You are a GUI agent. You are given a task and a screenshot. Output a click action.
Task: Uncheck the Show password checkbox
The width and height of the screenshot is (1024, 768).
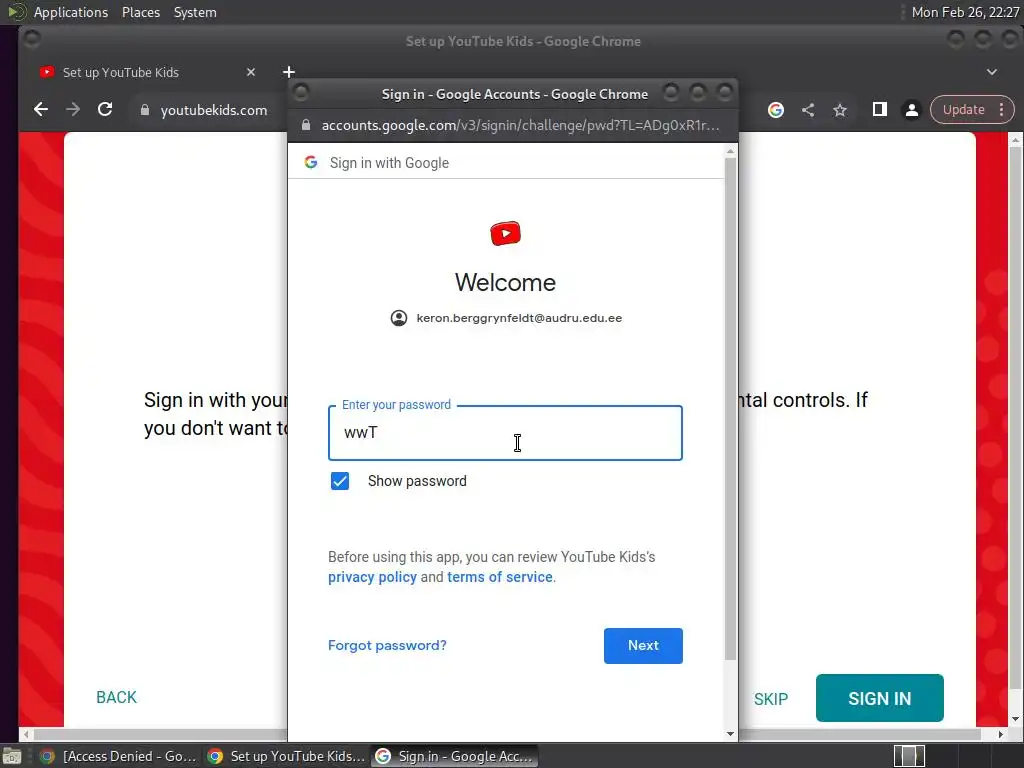(340, 481)
